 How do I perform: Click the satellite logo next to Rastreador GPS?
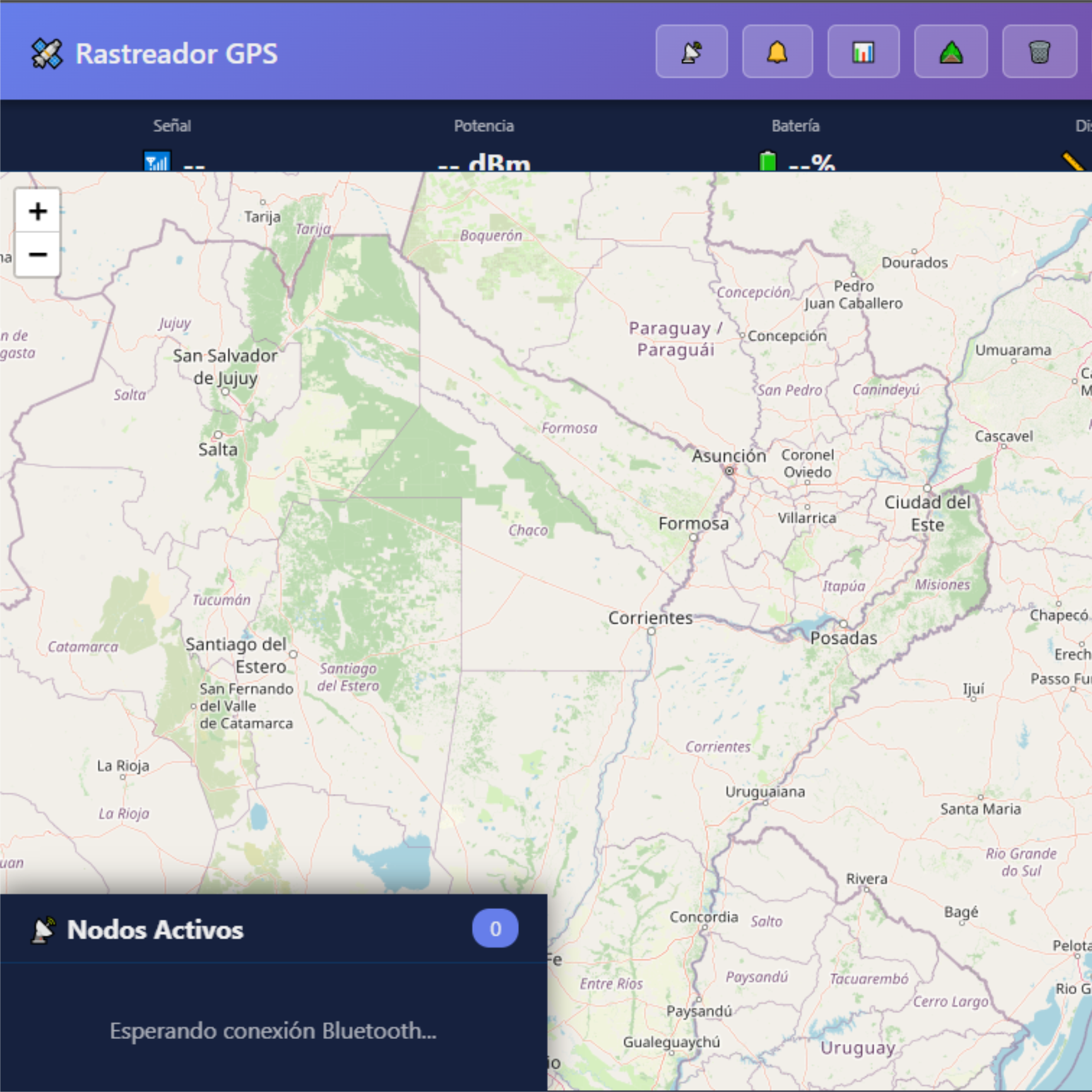(x=47, y=53)
